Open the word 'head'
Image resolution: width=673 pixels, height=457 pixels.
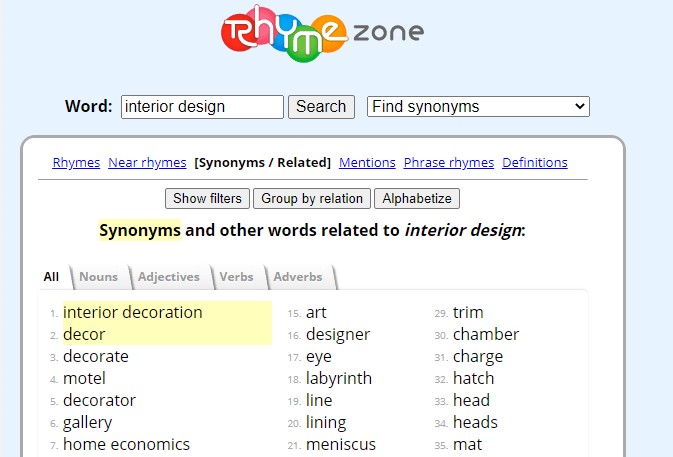471,400
